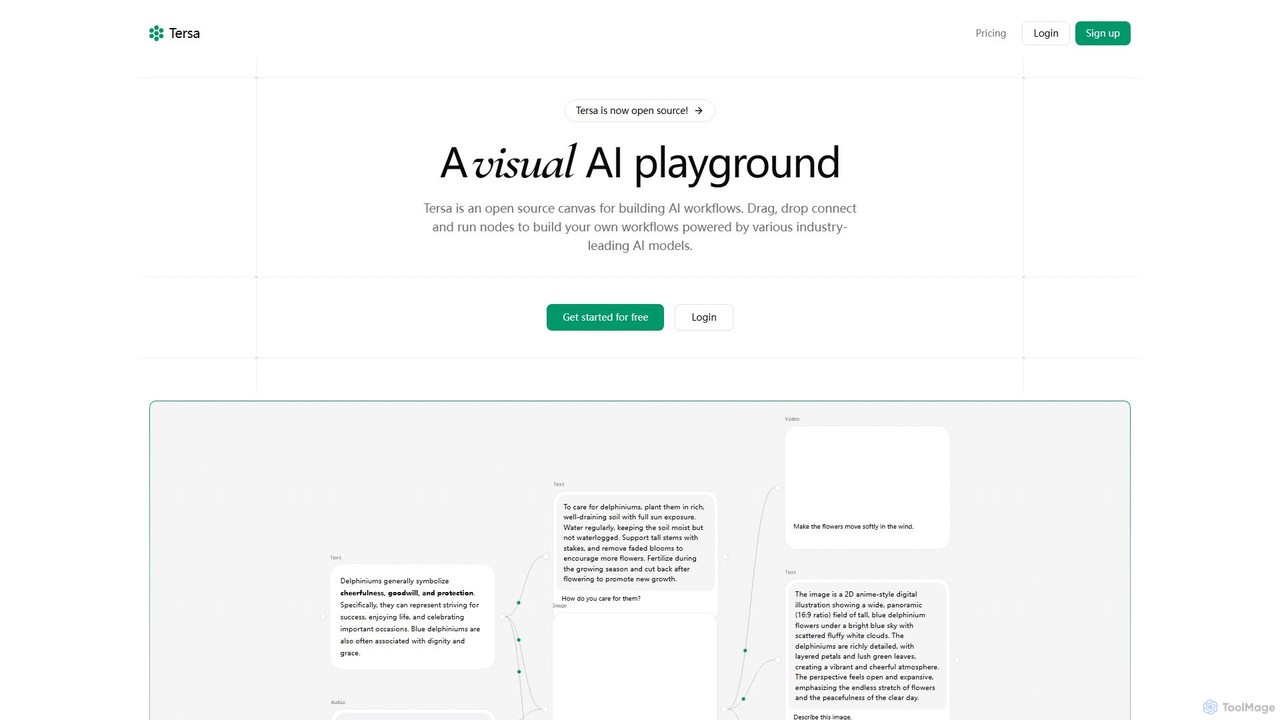This screenshot has height=720, width=1280.
Task: Click Get started for free
Action: point(605,317)
